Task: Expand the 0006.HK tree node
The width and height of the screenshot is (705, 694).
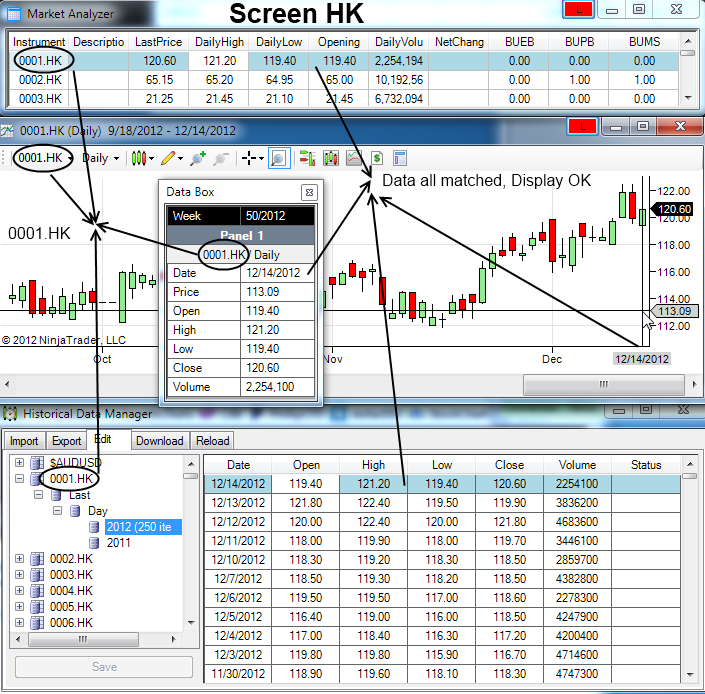Action: coord(19,623)
